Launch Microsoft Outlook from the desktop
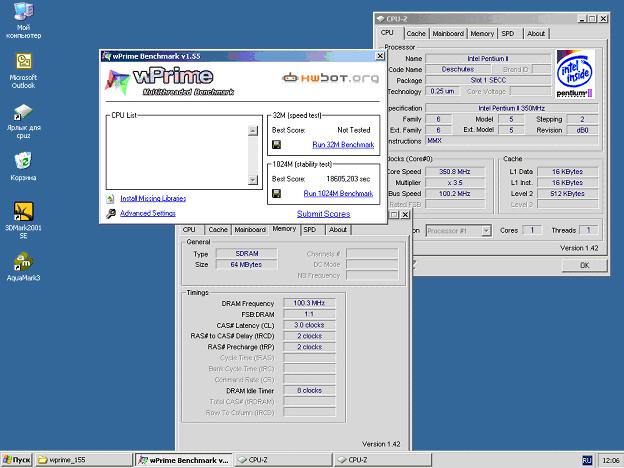 pyautogui.click(x=23, y=70)
